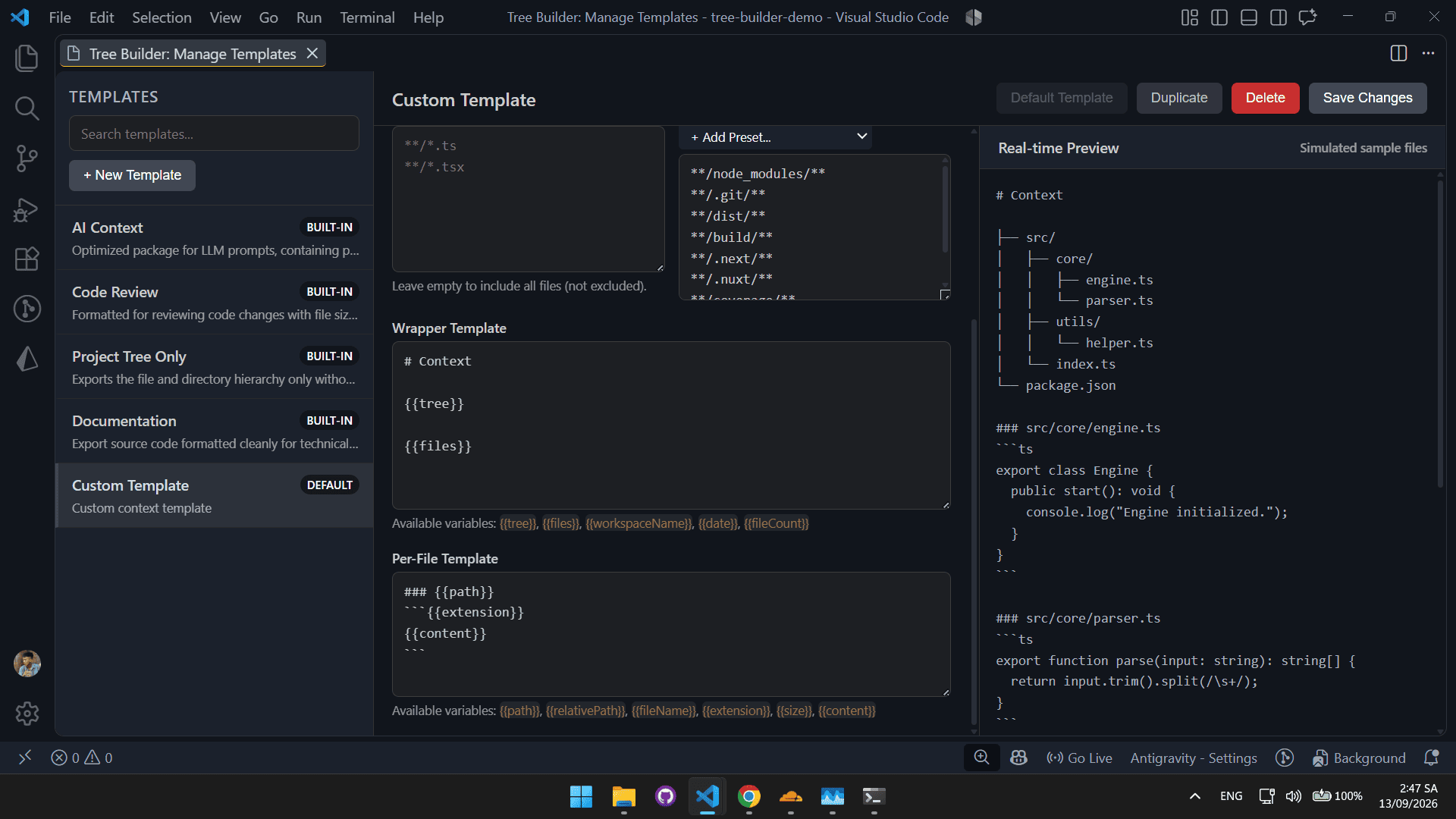Open the File menu
This screenshot has height=819, width=1456.
(x=60, y=17)
